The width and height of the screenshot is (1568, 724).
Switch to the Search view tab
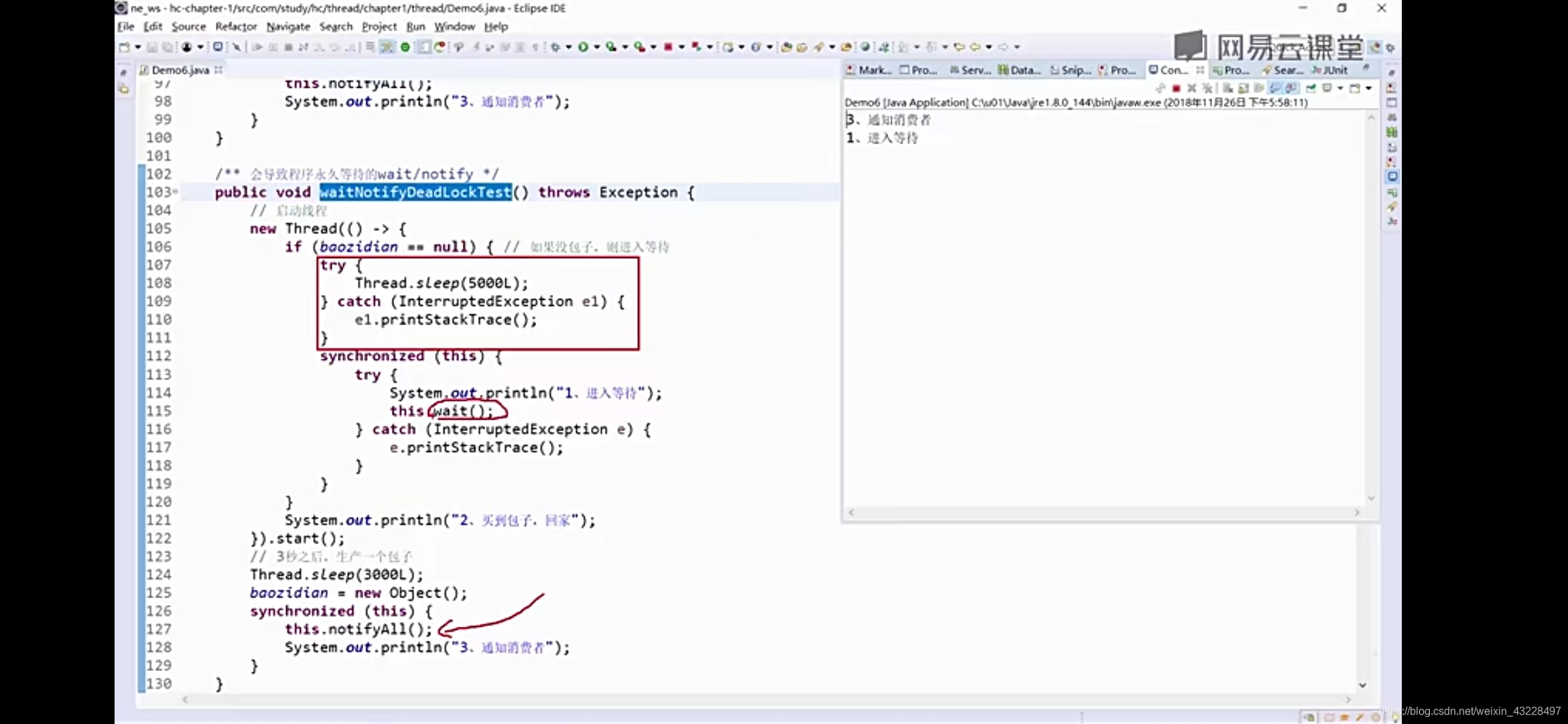point(1283,70)
